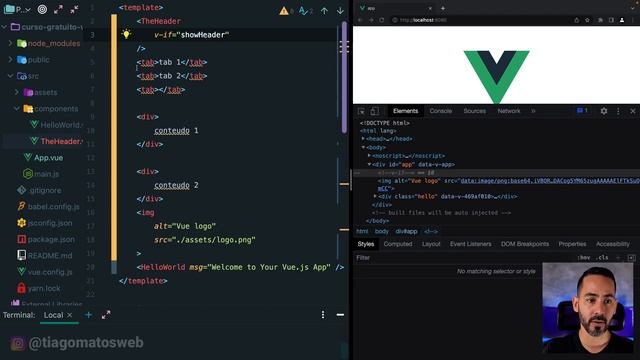Switch to the Network tab in DevTools
The width and height of the screenshot is (640, 360).
(x=509, y=111)
